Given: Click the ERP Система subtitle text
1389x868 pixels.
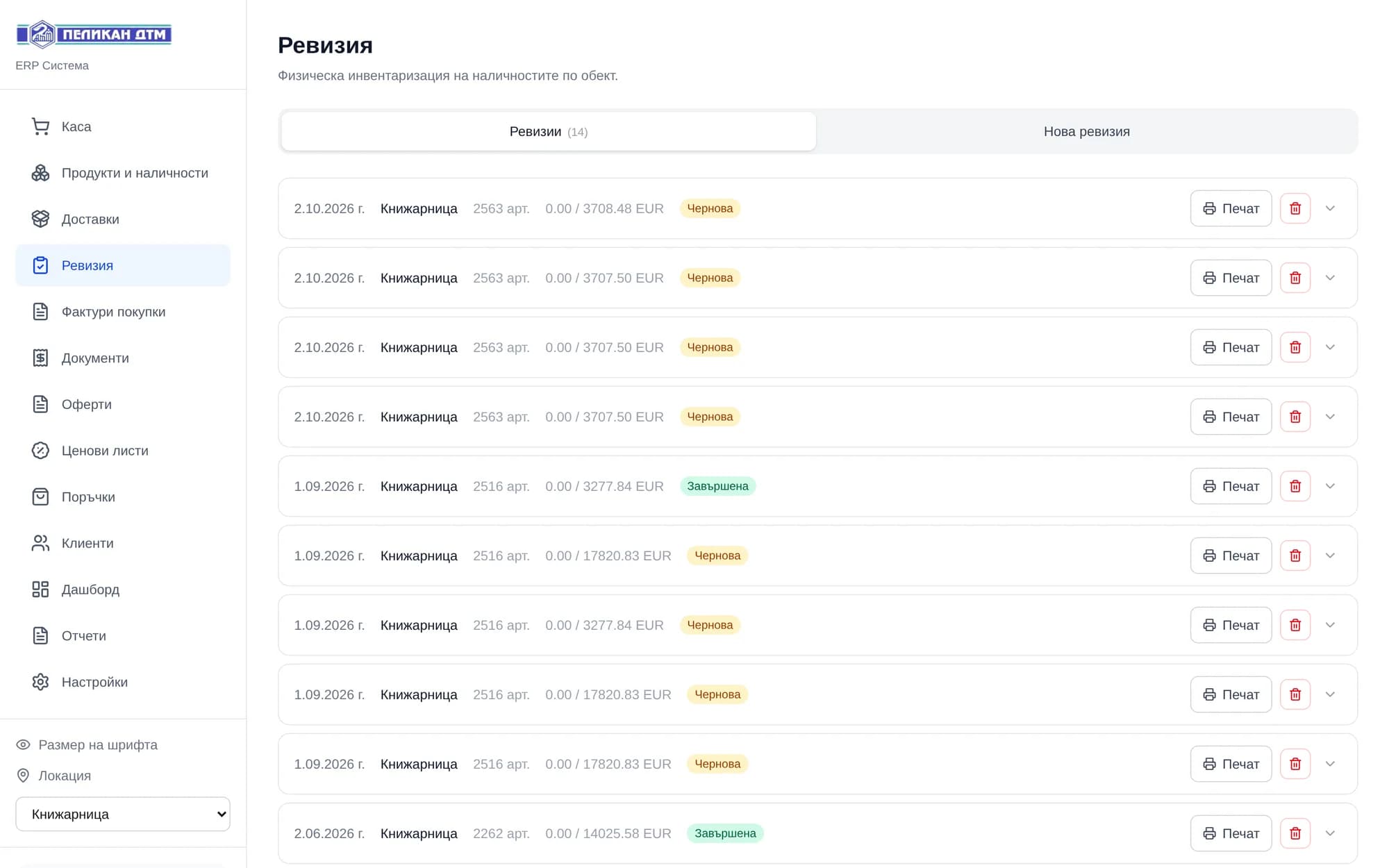Looking at the screenshot, I should (x=52, y=65).
